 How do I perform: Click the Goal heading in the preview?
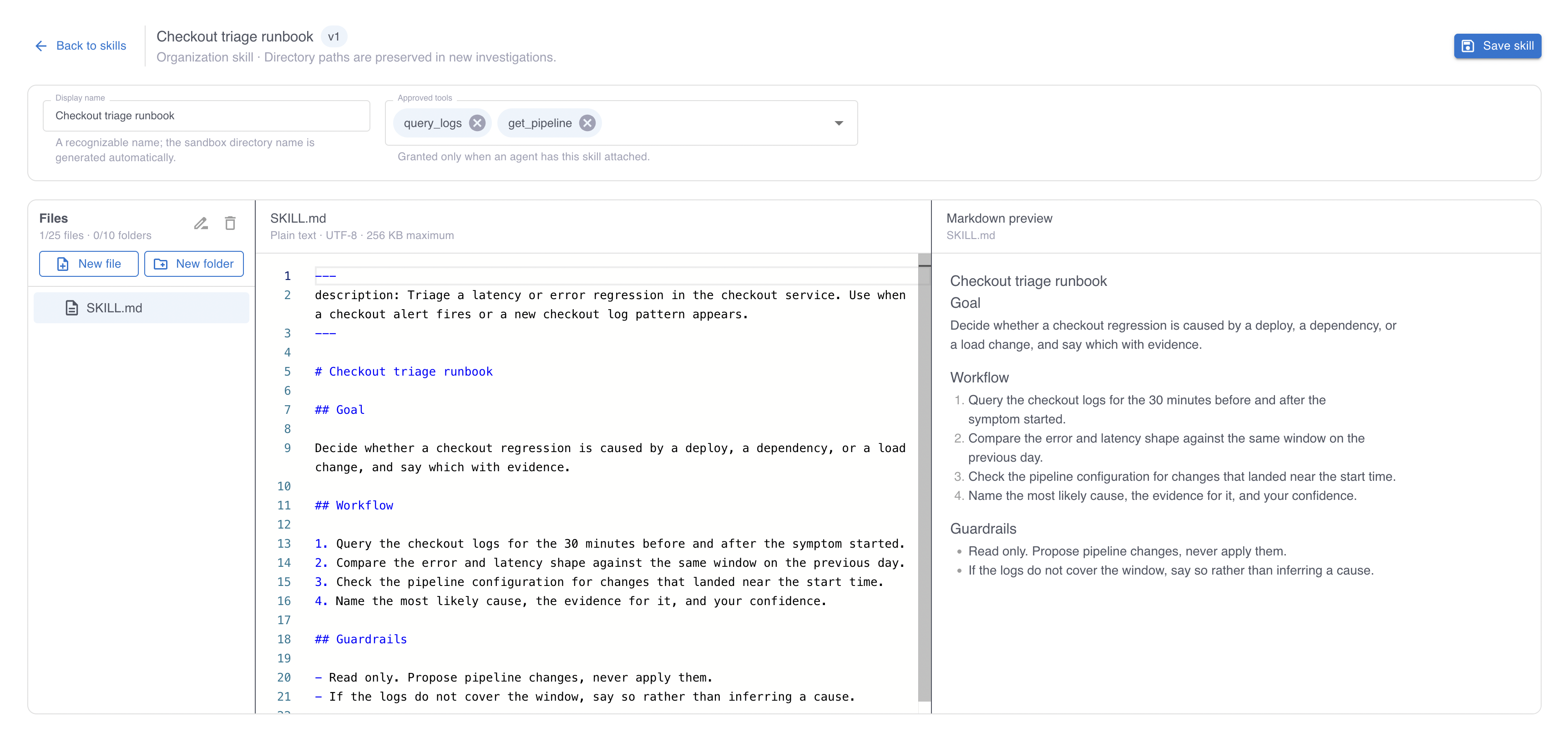coord(965,303)
